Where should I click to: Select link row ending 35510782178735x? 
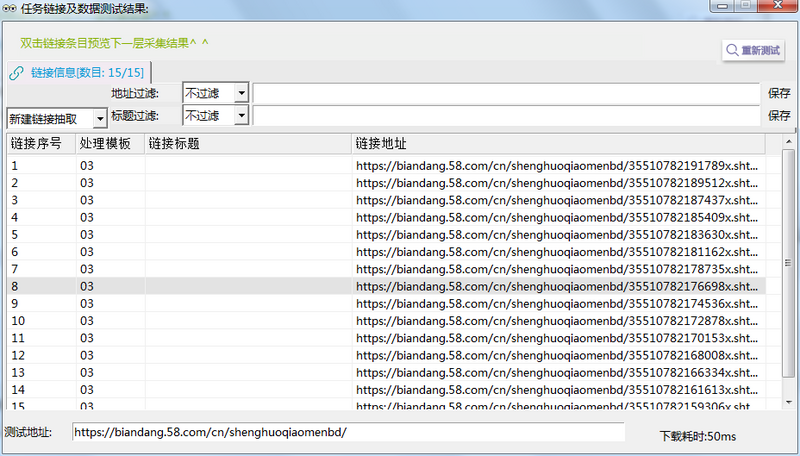386,269
